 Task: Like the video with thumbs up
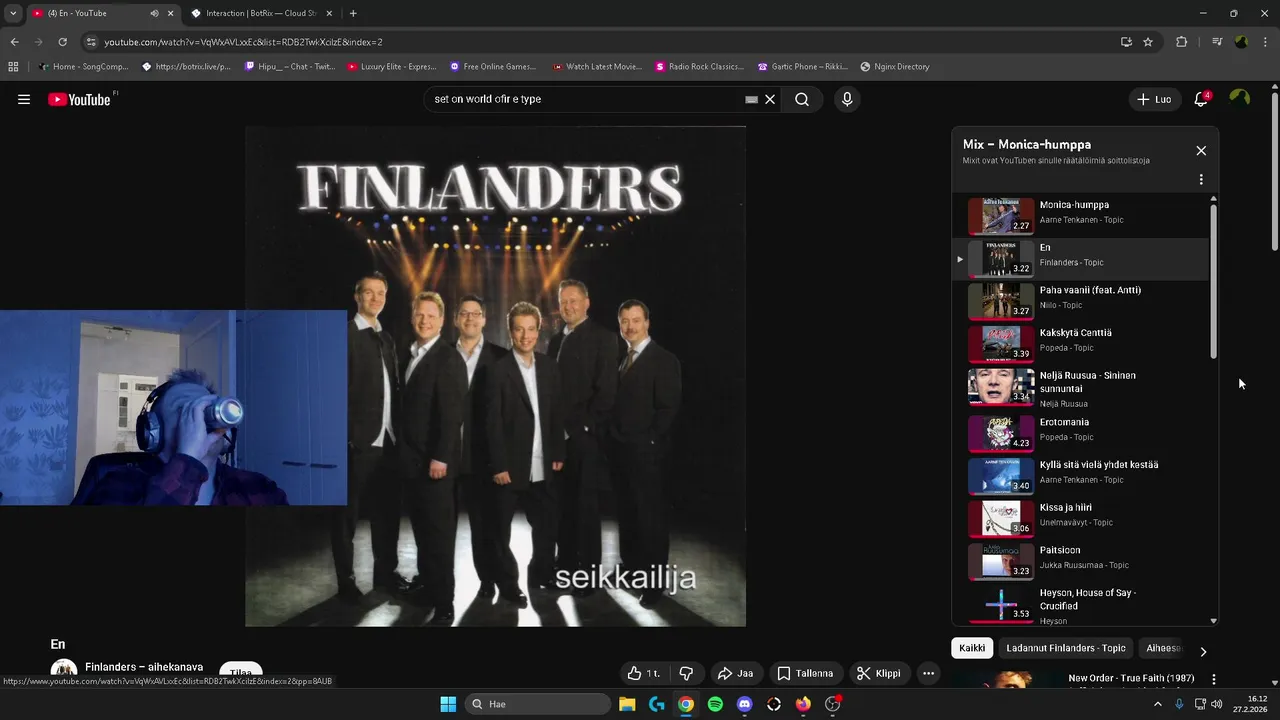click(x=644, y=673)
